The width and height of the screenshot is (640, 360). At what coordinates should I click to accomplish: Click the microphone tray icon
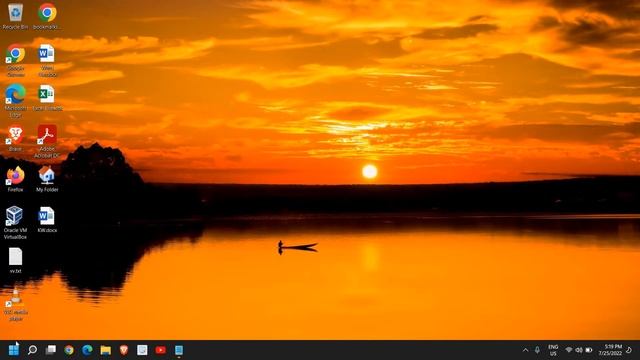click(537, 350)
